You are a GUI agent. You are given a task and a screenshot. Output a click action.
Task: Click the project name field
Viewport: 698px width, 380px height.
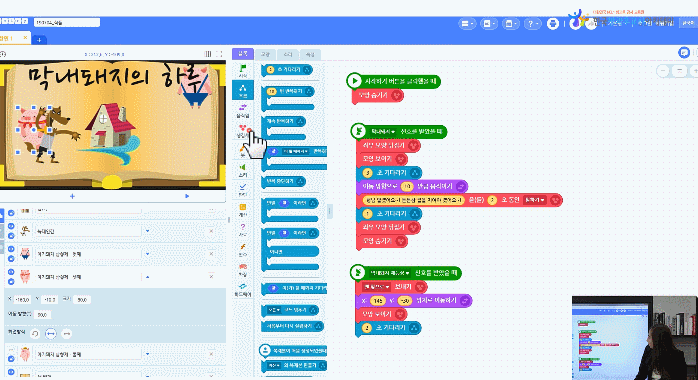click(67, 22)
